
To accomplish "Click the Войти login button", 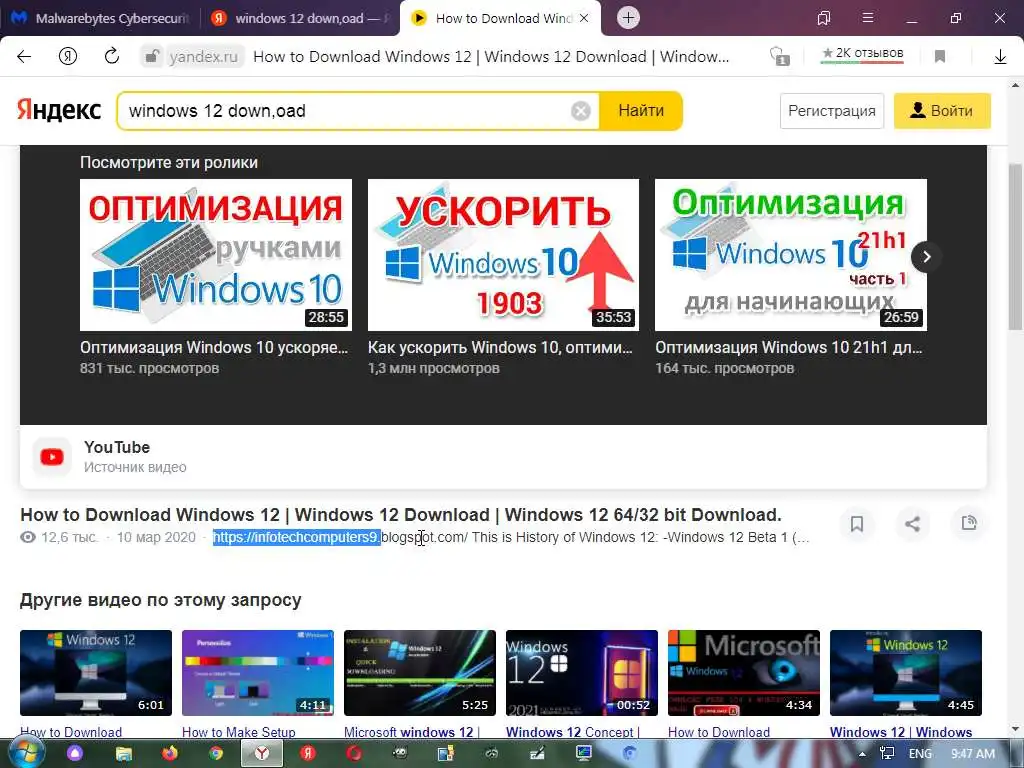I will [942, 111].
